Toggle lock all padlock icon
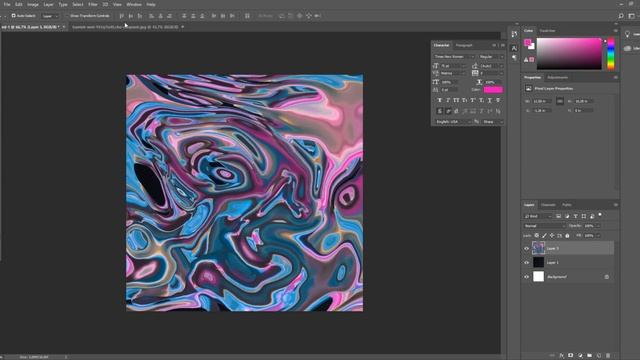Image resolution: width=640 pixels, height=360 pixels. (x=567, y=236)
